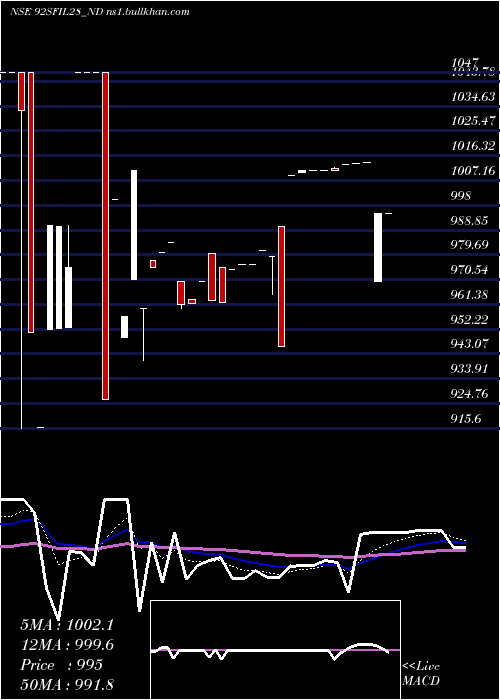Image resolution: width=500 pixels, height=700 pixels.
Task: Click the 1016.32 price axis label
Action: coord(473,146)
